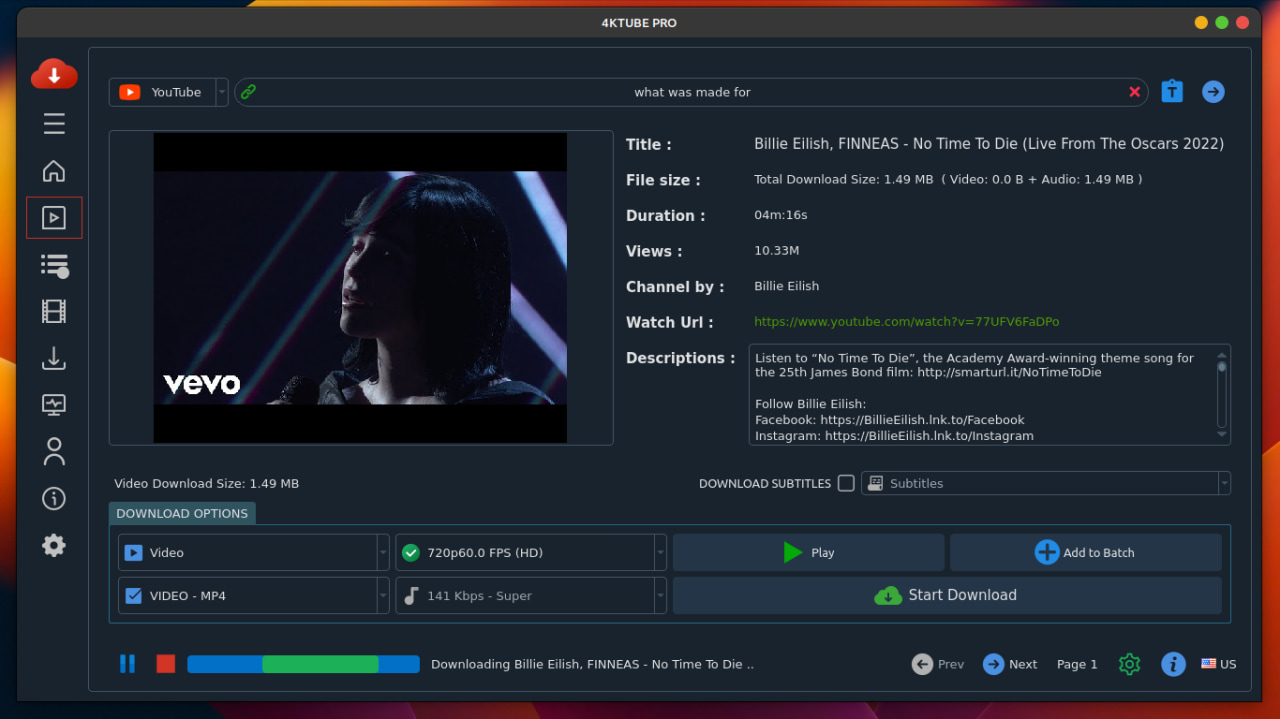Open the user account sidebar icon
1280x719 pixels.
tap(54, 451)
